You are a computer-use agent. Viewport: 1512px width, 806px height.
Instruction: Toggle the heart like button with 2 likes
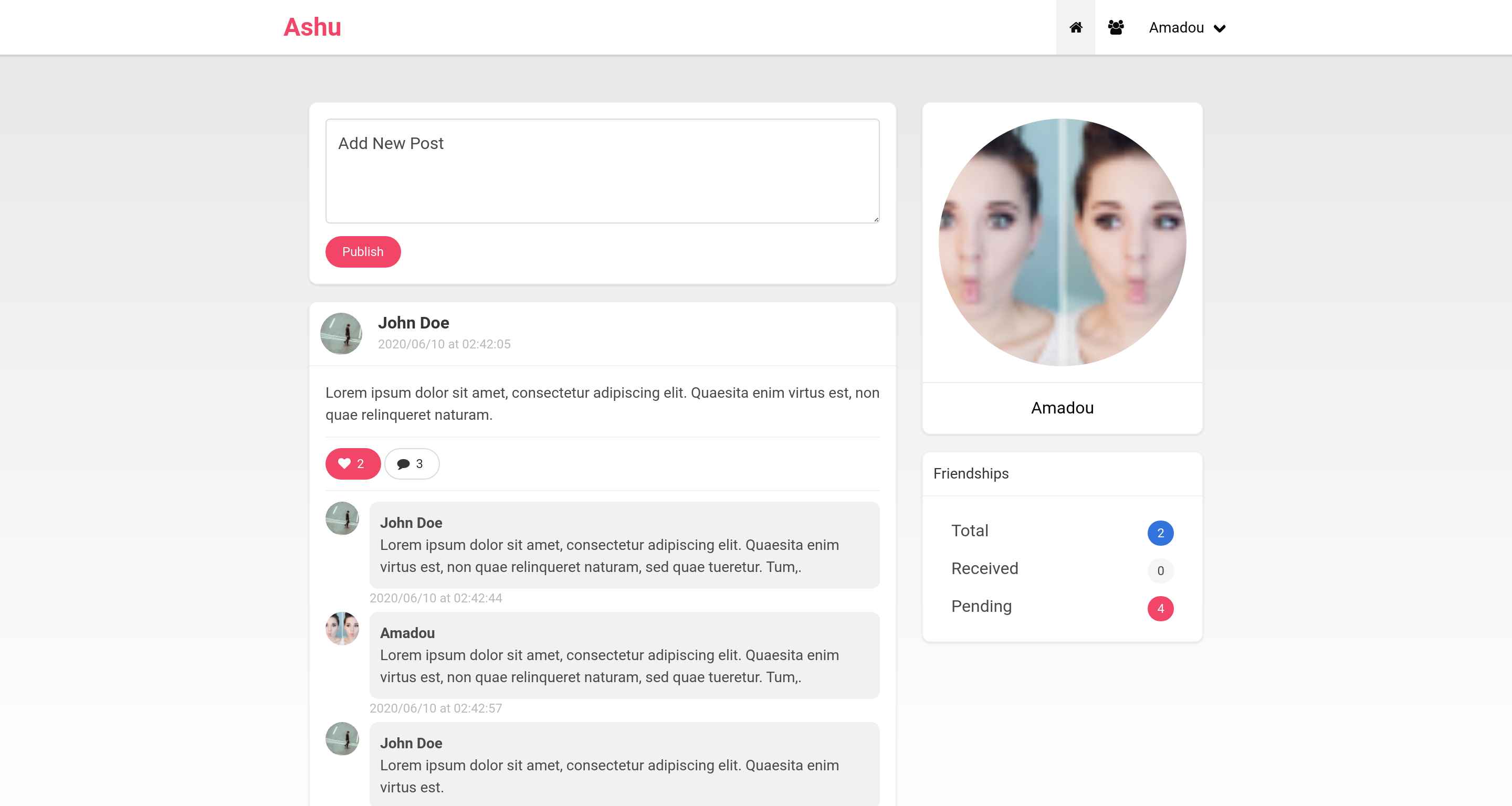click(x=352, y=463)
